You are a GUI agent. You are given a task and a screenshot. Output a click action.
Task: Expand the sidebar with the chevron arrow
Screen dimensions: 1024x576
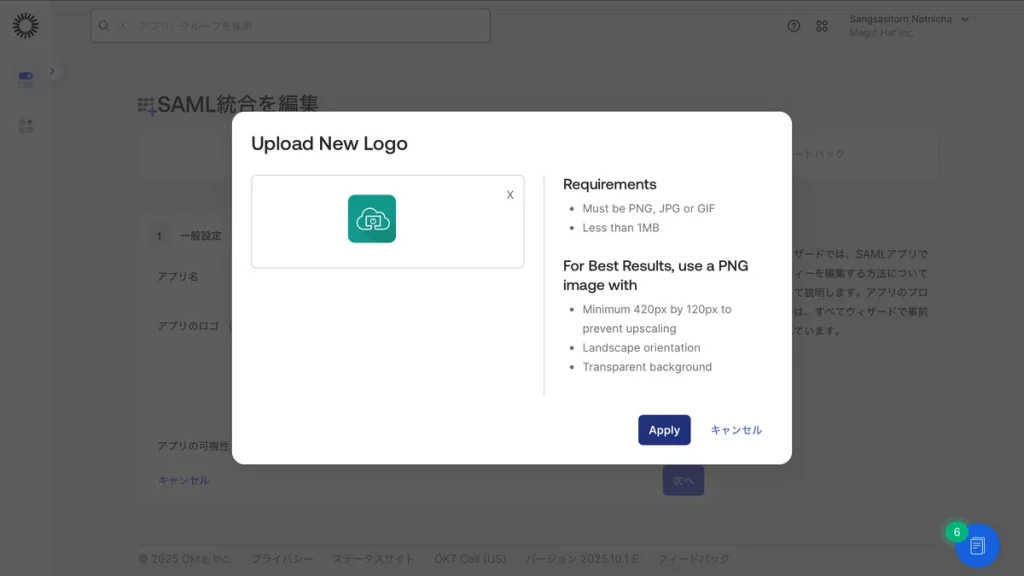(x=52, y=71)
